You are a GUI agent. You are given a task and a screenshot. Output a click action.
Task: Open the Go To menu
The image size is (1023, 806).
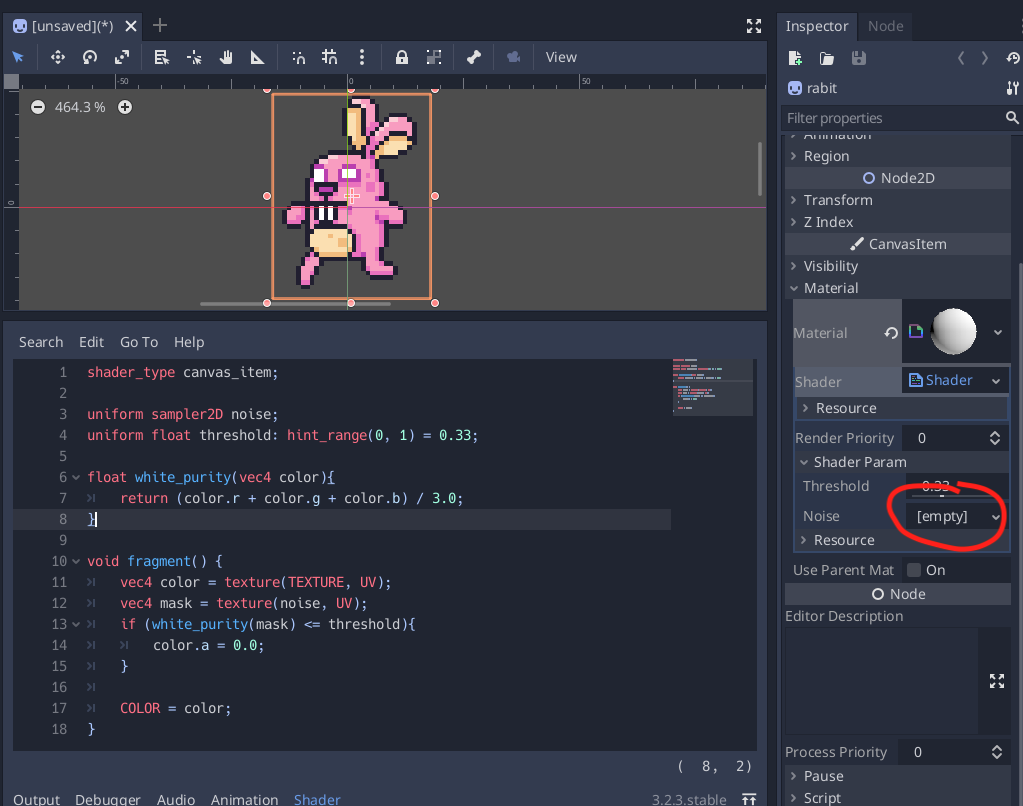(139, 342)
